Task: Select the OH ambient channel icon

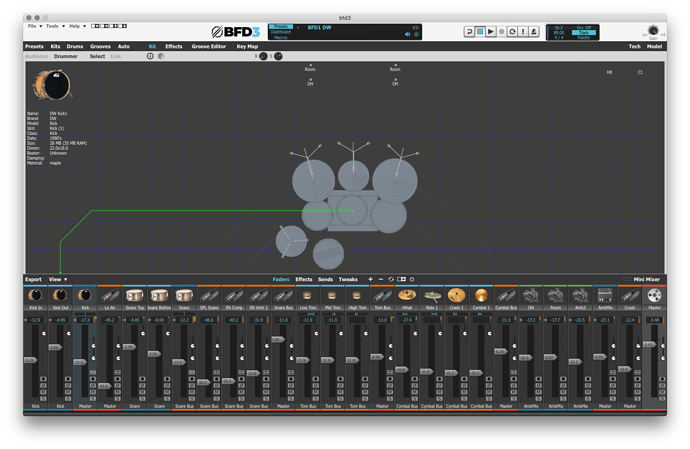Action: pyautogui.click(x=531, y=295)
